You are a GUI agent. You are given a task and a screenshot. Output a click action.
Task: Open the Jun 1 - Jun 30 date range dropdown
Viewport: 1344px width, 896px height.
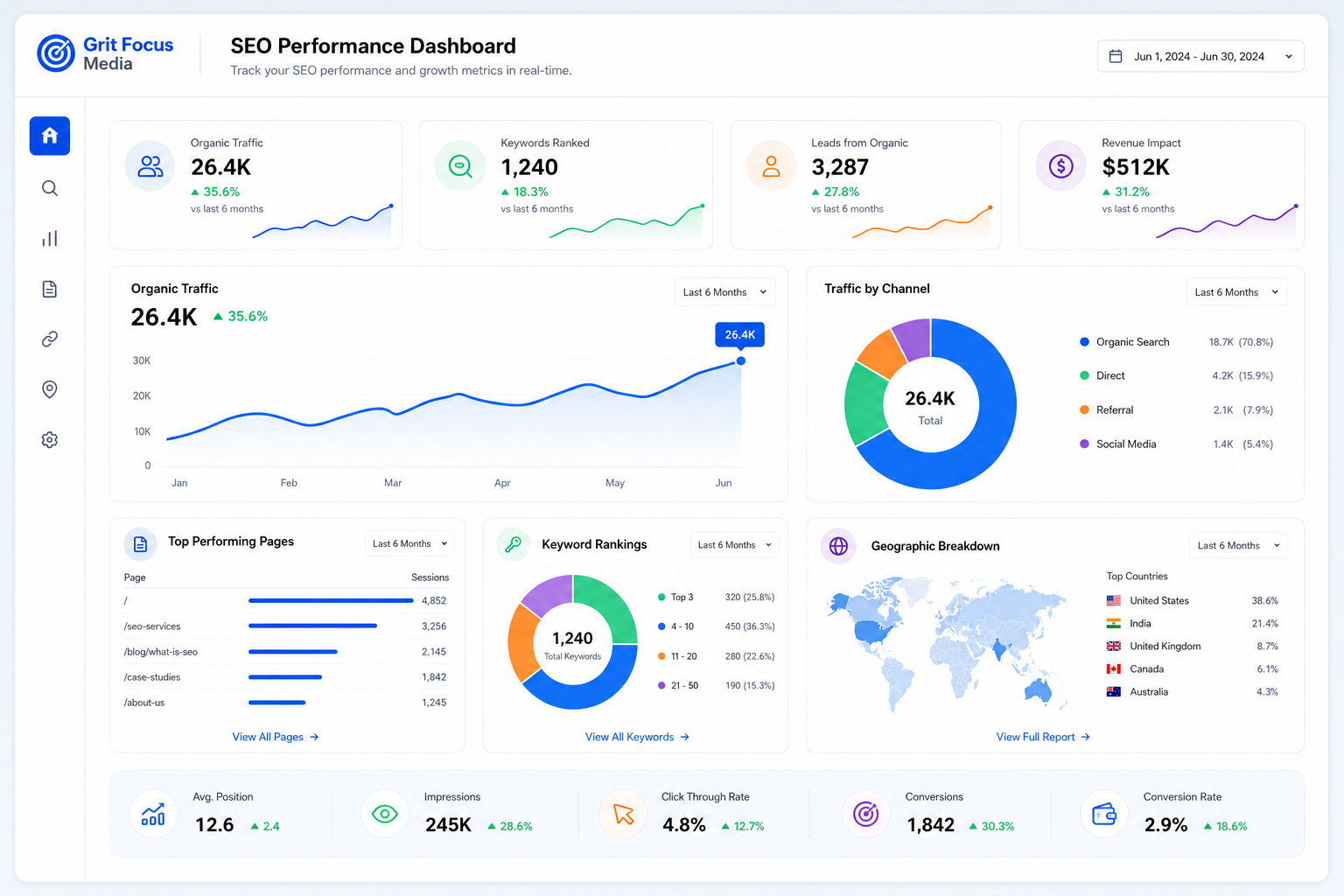(1200, 56)
